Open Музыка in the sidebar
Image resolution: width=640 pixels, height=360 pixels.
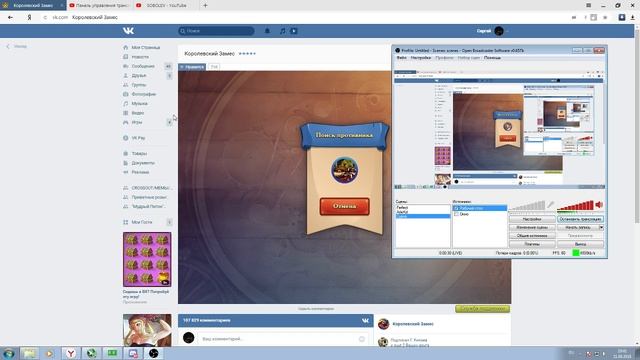140,104
